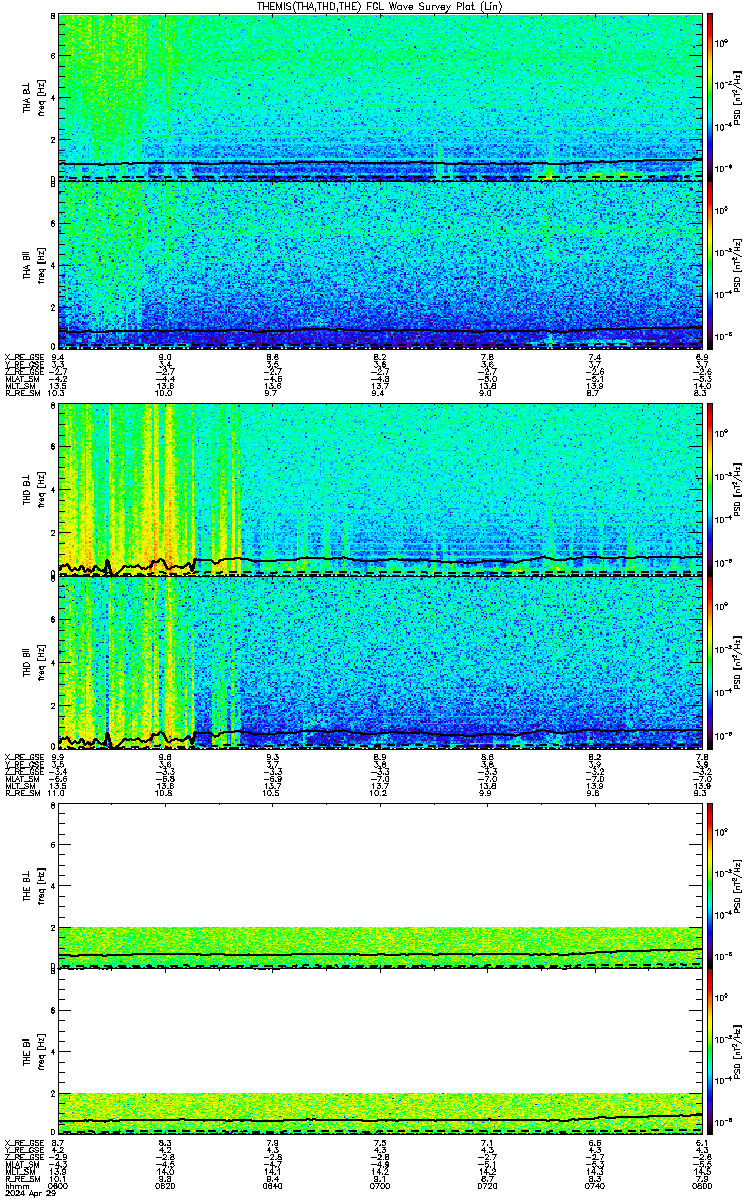Image resolution: width=750 pixels, height=1200 pixels.
Task: Click the 0700 time tick label
Action: (x=380, y=1186)
